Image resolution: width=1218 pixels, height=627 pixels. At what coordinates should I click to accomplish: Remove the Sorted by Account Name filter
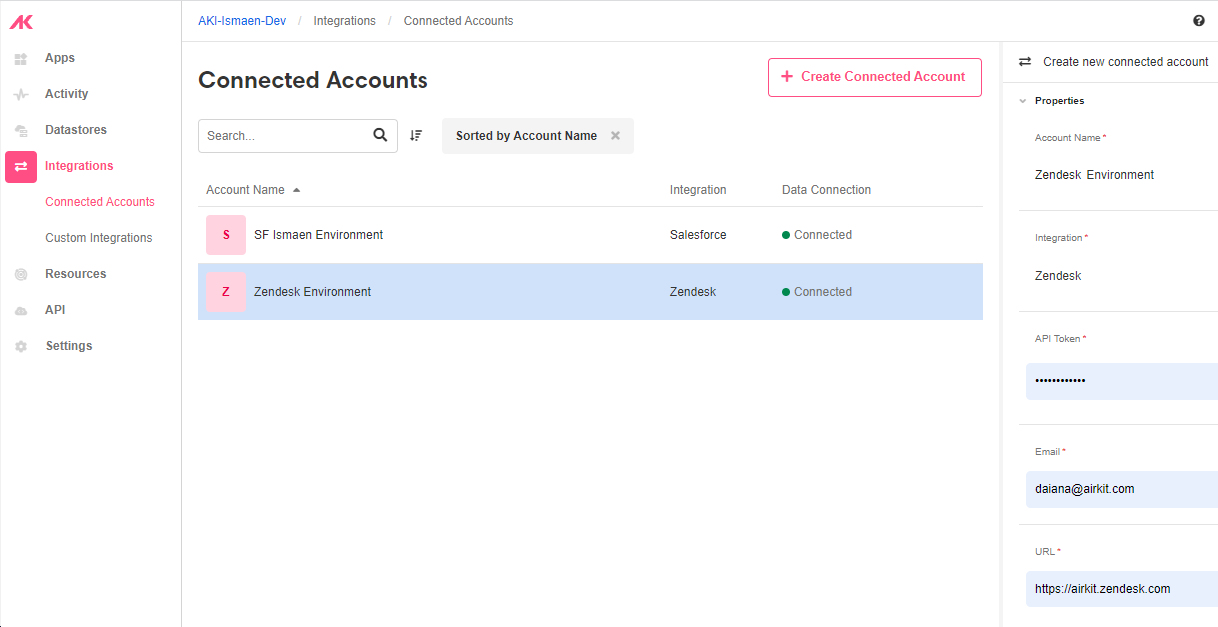click(x=616, y=136)
